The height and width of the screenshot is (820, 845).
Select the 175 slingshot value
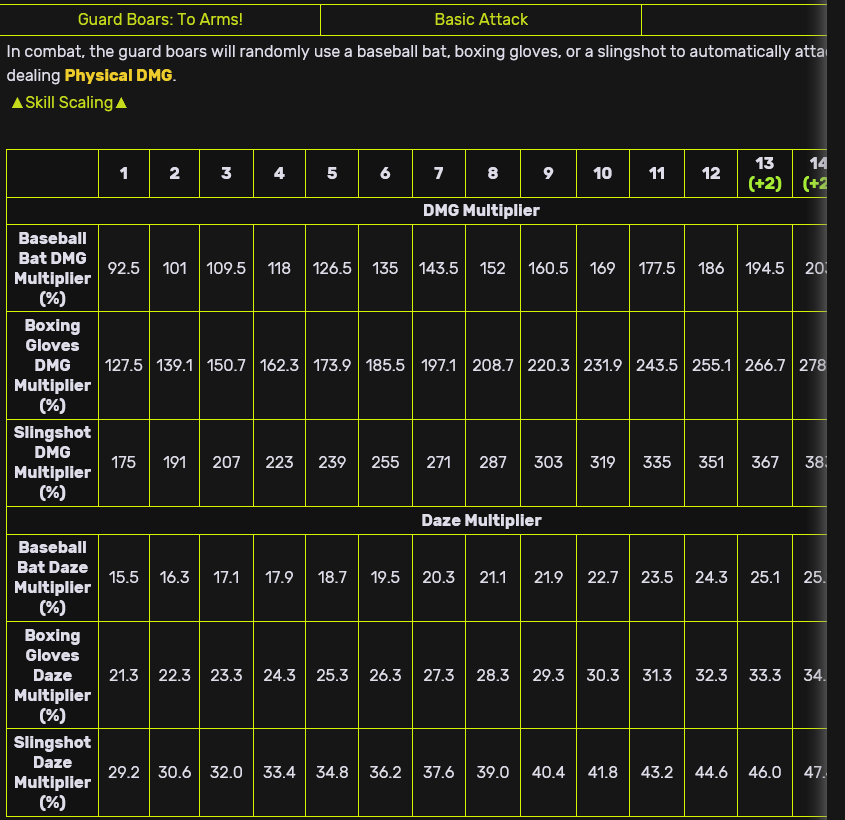point(124,462)
